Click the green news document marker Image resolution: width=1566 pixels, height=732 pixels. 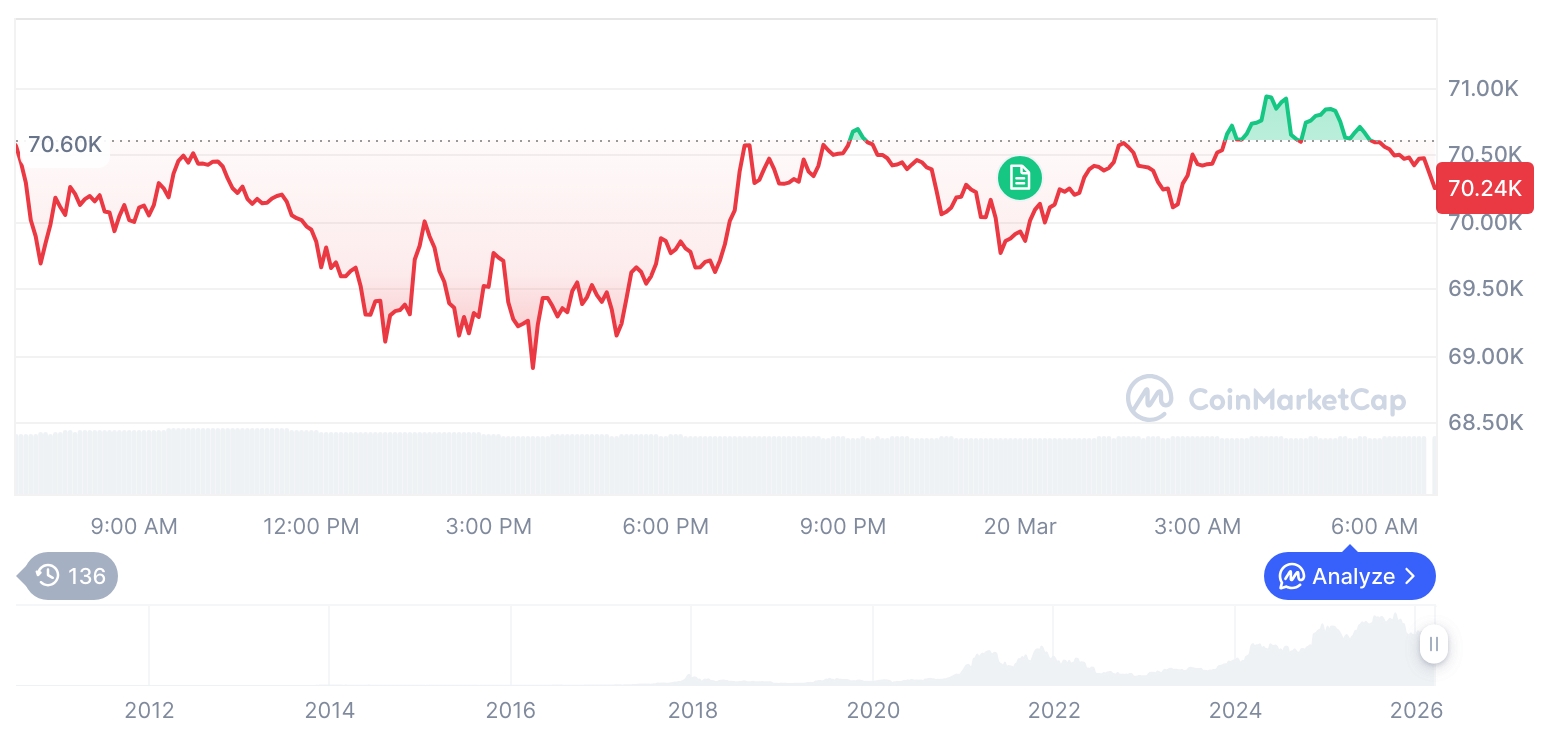1019,178
